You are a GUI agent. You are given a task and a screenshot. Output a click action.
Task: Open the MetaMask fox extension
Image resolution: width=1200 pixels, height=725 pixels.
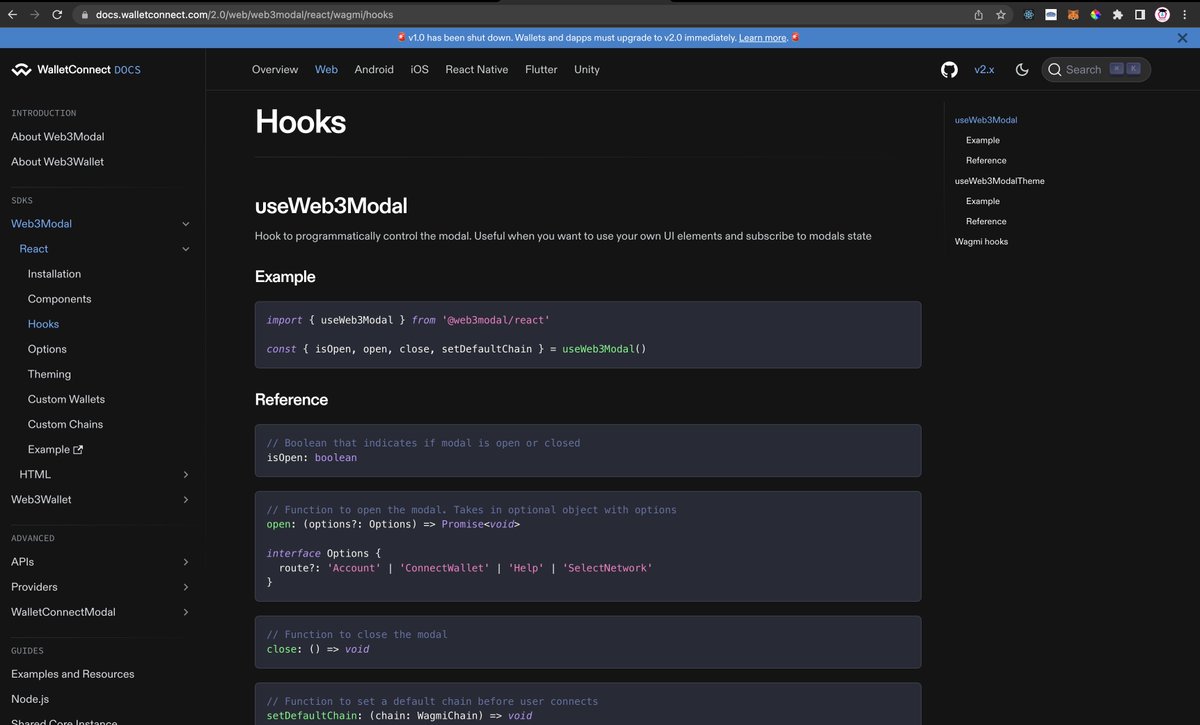(1073, 15)
